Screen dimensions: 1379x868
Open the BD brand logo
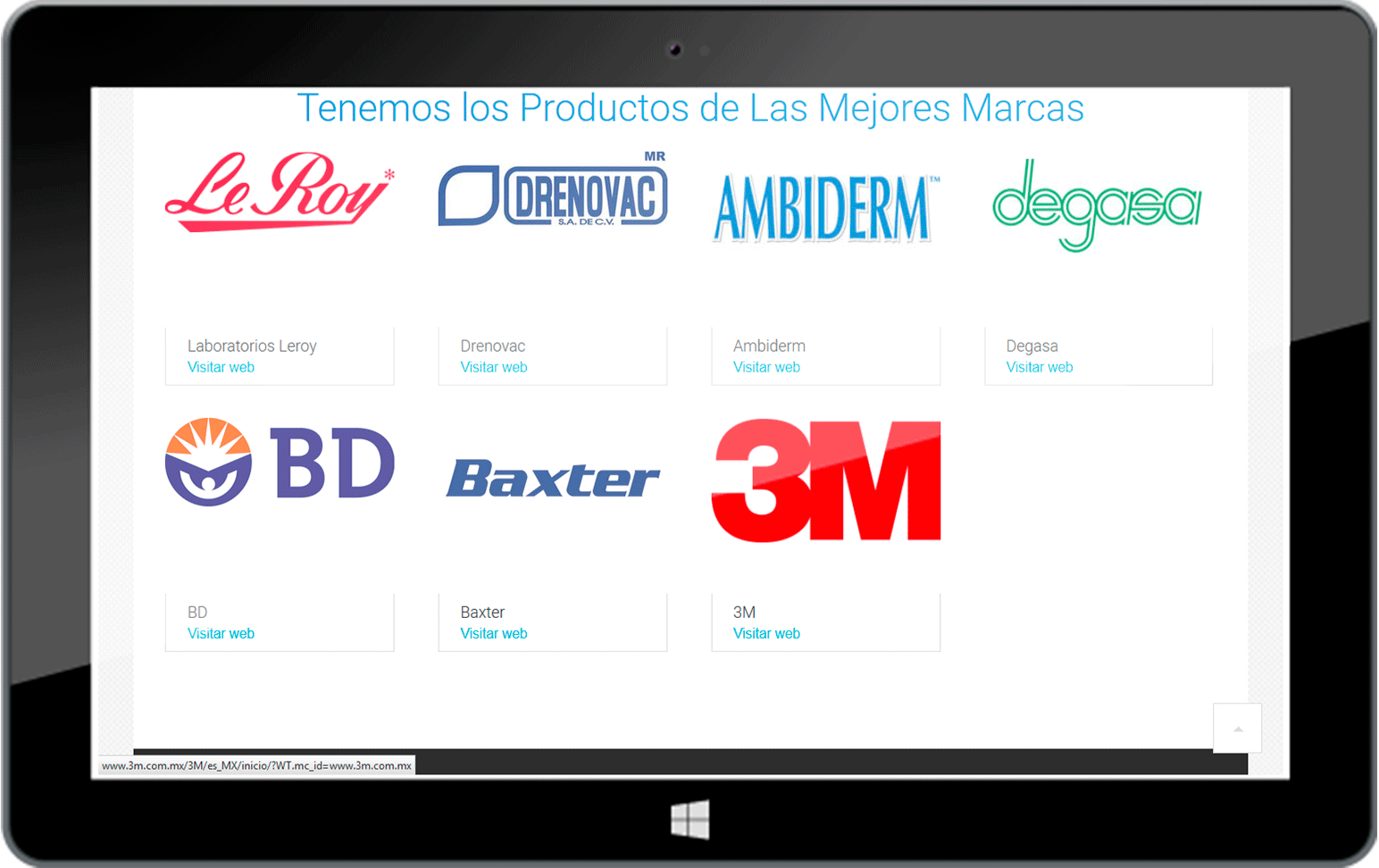click(279, 463)
